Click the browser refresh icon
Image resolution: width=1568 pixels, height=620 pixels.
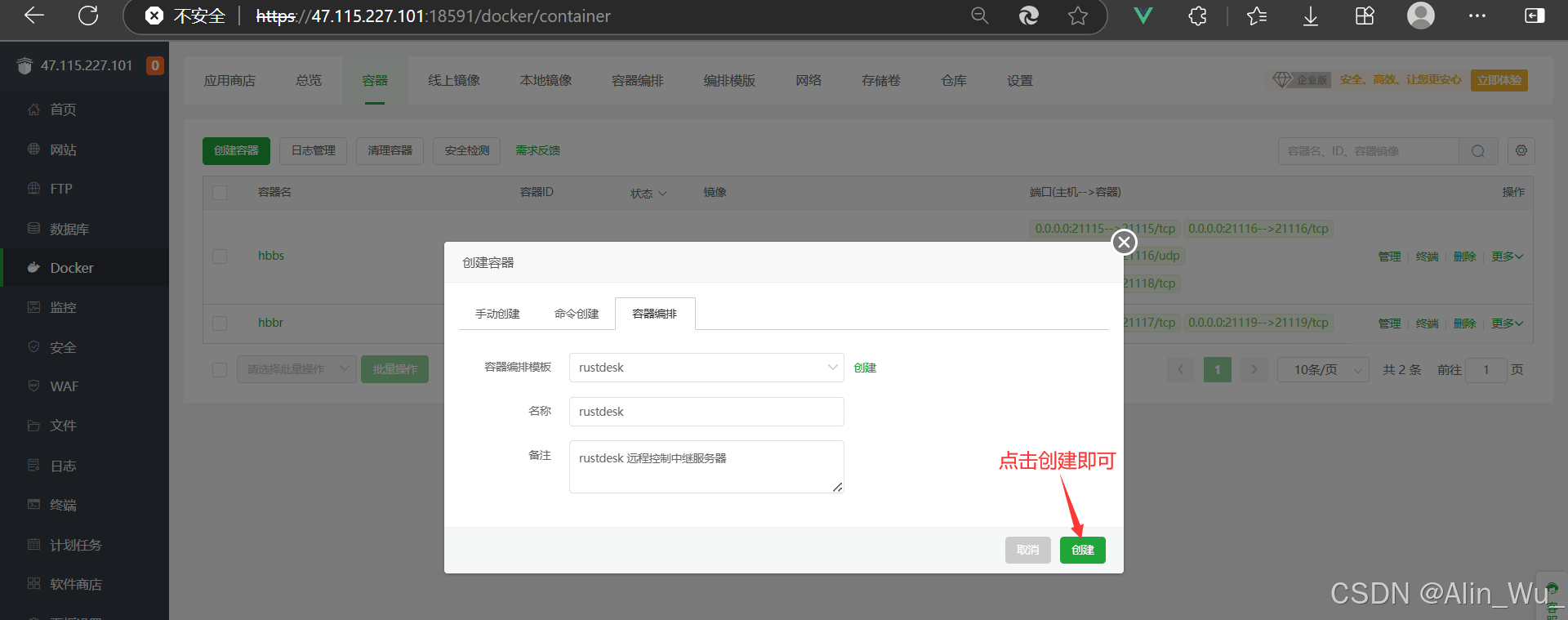pyautogui.click(x=88, y=16)
